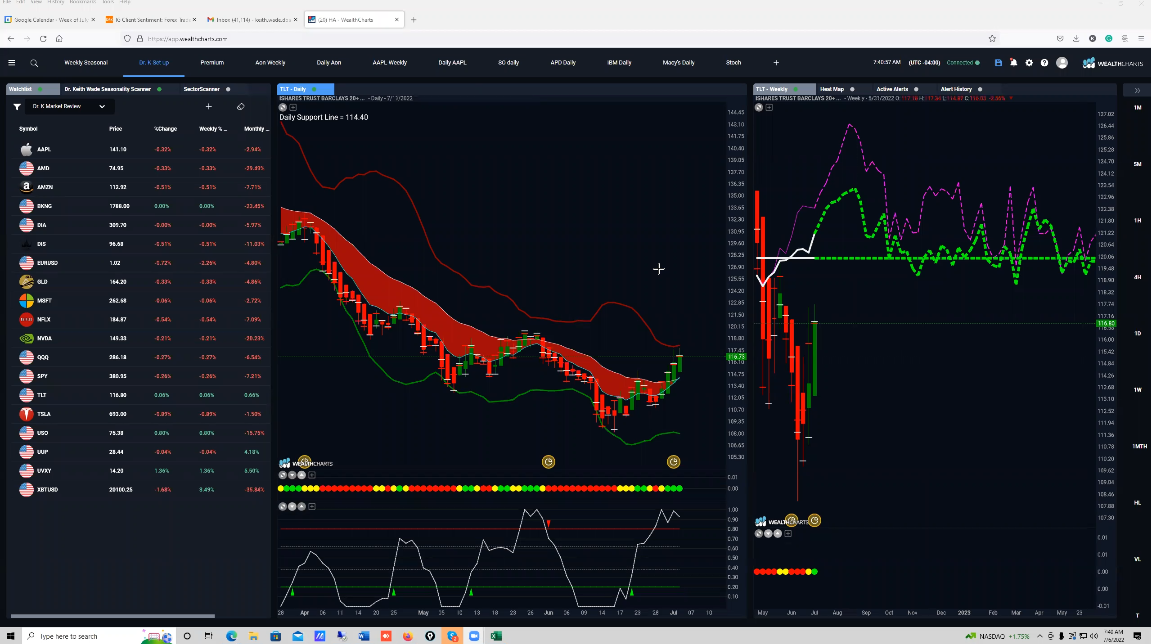This screenshot has width=1151, height=644.
Task: Open the Macy's Daily workspace tab
Action: click(x=678, y=63)
